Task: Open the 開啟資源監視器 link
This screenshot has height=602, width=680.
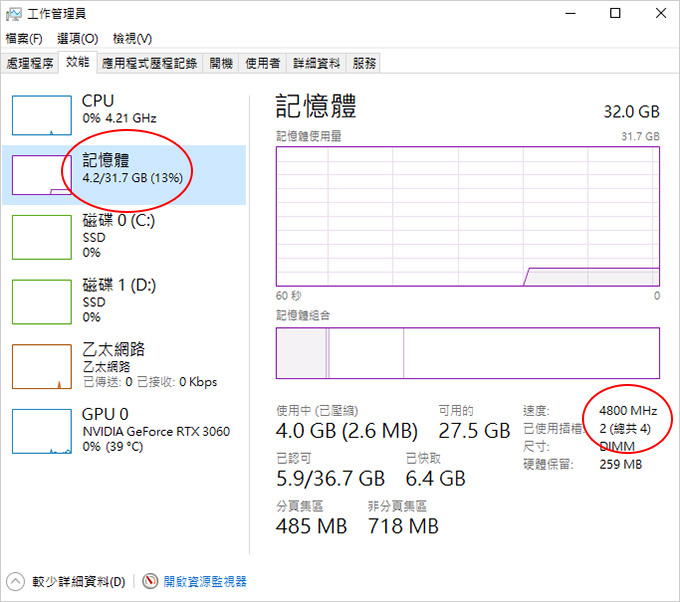Action: tap(205, 582)
